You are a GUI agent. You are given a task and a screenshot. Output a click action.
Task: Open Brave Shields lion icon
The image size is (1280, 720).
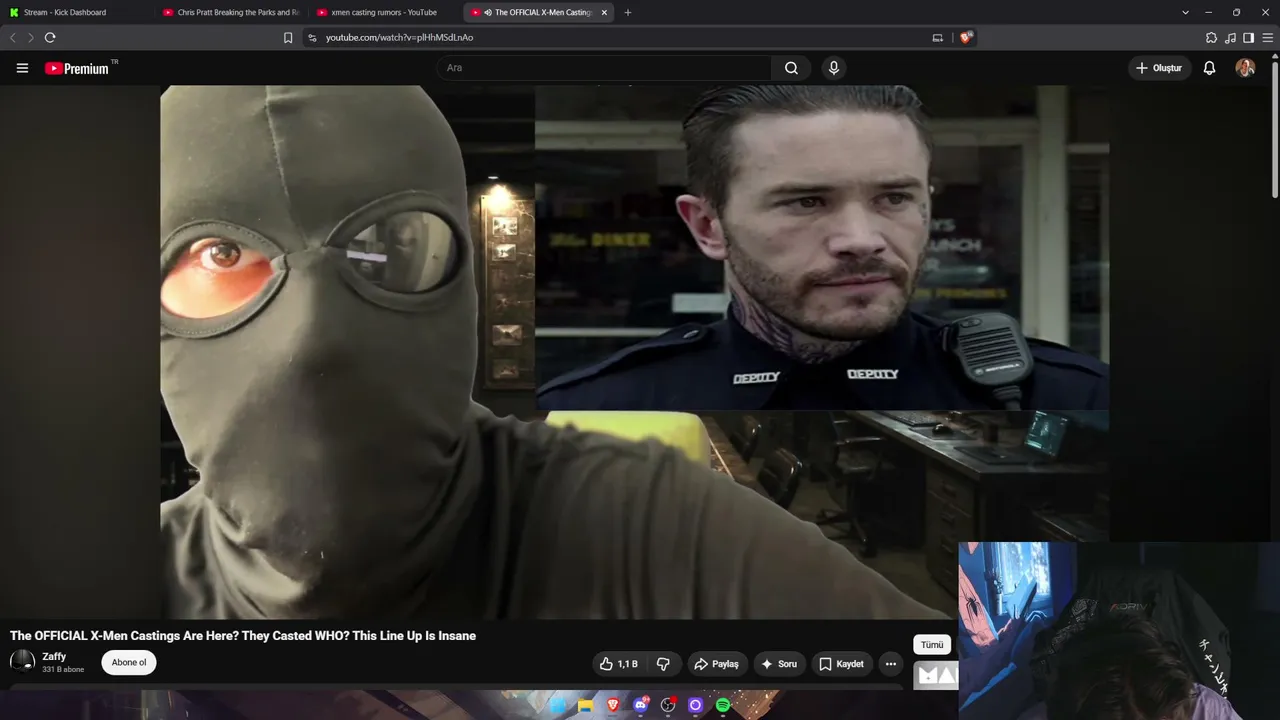tap(966, 38)
